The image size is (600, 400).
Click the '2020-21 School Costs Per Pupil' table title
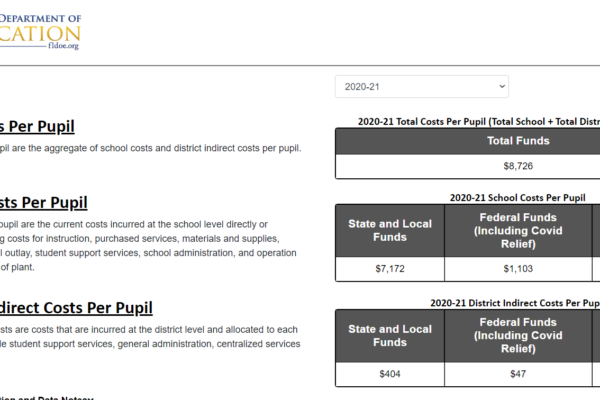[517, 198]
